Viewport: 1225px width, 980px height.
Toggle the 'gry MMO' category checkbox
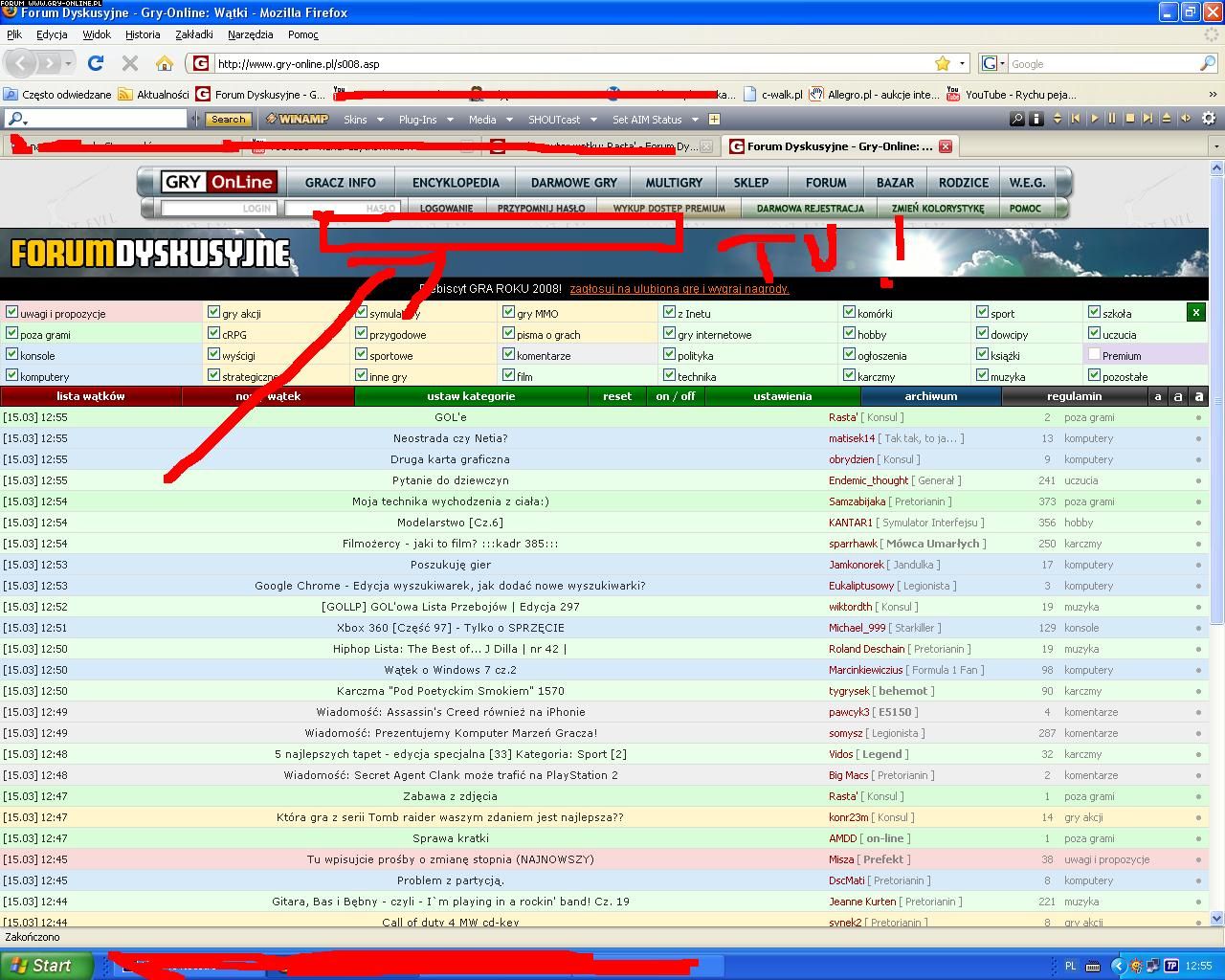[509, 313]
